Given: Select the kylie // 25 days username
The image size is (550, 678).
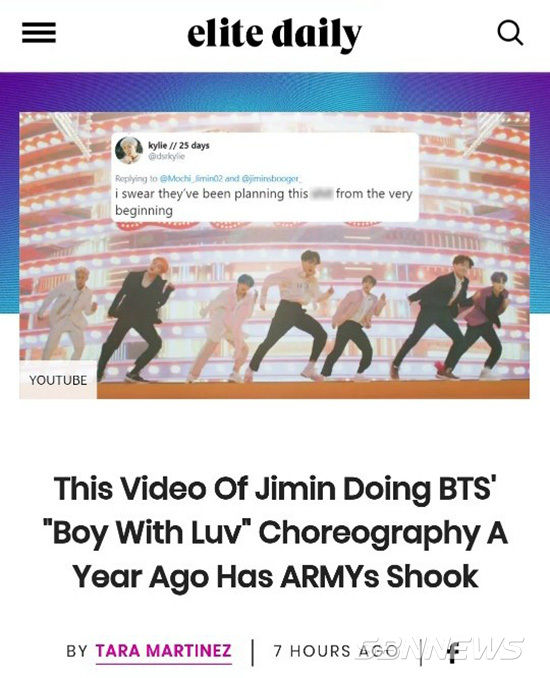Looking at the screenshot, I should coord(179,145).
